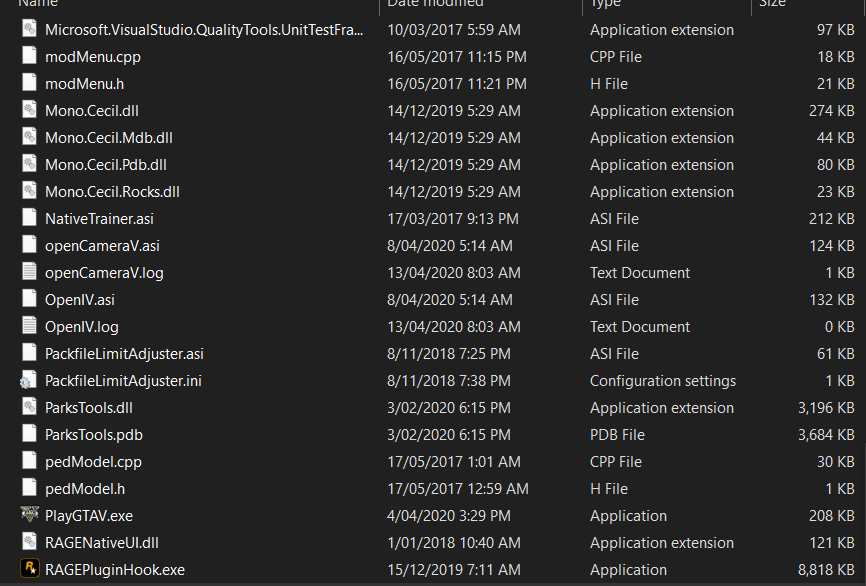Select the ParksTools.pdb file name
Viewport: 866px width, 586px height.
[94, 435]
